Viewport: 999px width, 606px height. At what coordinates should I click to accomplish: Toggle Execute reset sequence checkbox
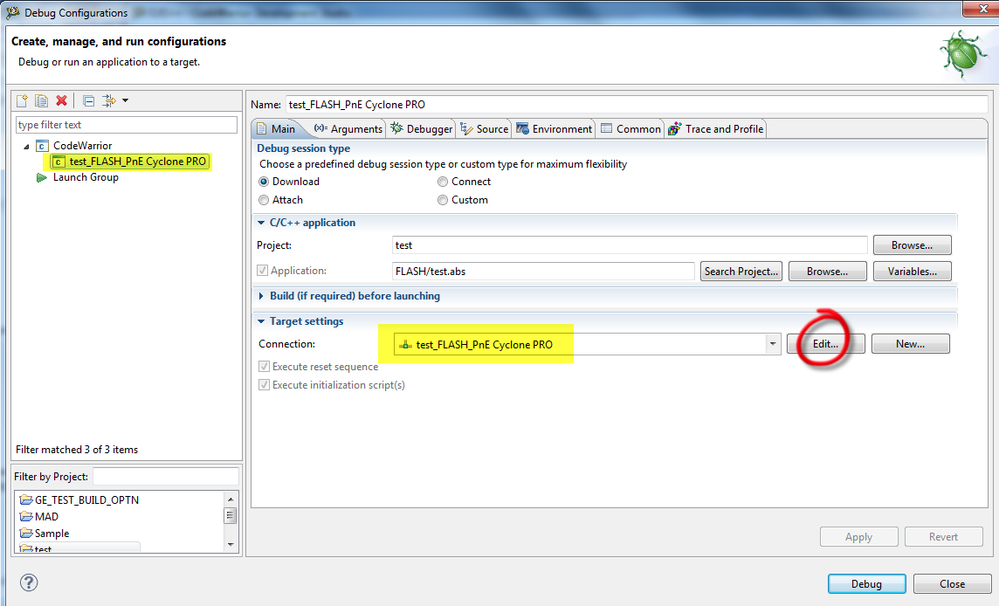264,366
